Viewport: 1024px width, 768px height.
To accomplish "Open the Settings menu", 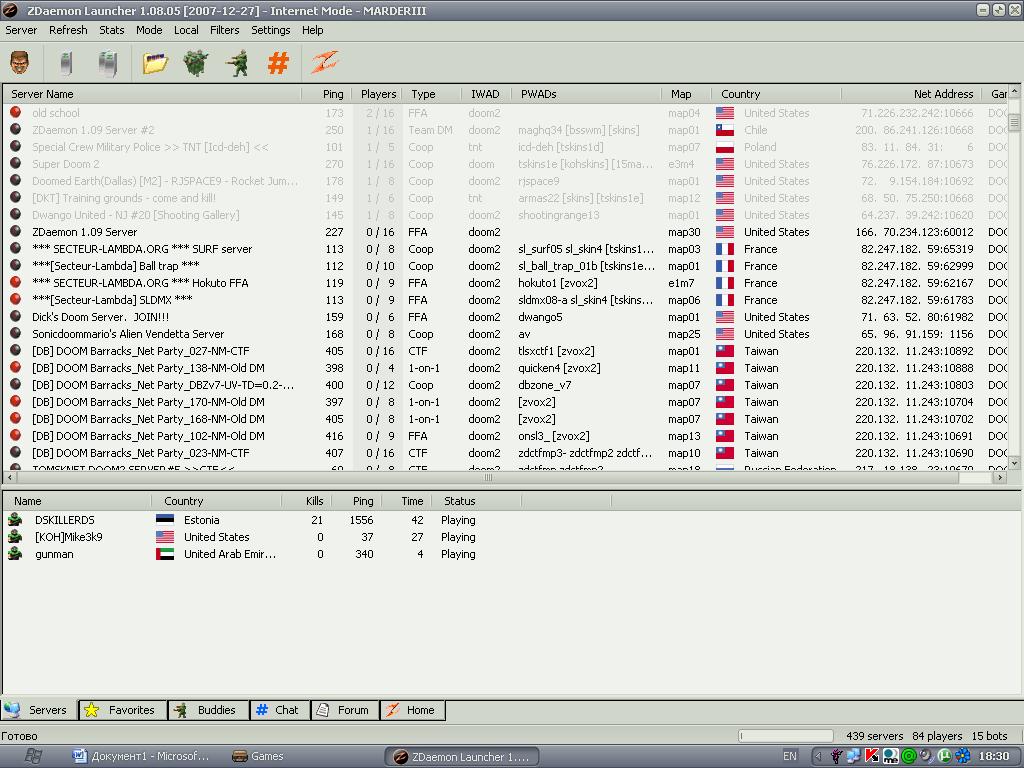I will point(270,30).
